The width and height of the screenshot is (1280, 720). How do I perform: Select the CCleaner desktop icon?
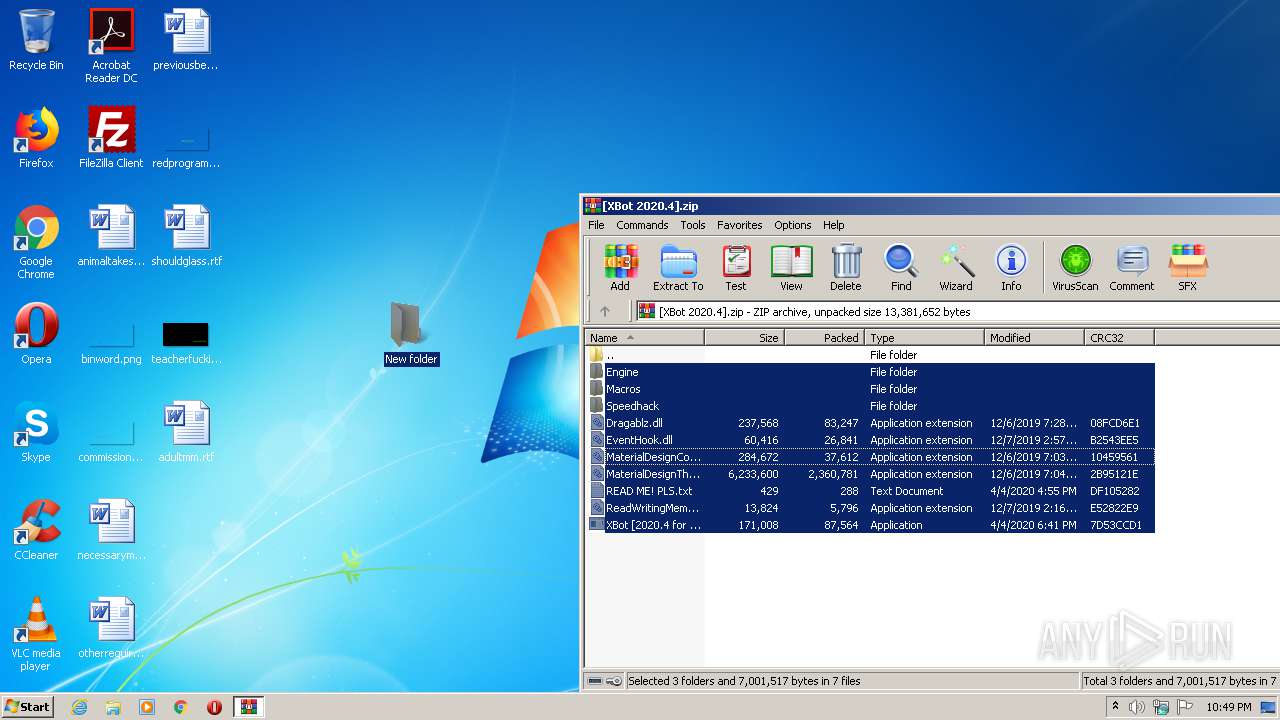[36, 530]
